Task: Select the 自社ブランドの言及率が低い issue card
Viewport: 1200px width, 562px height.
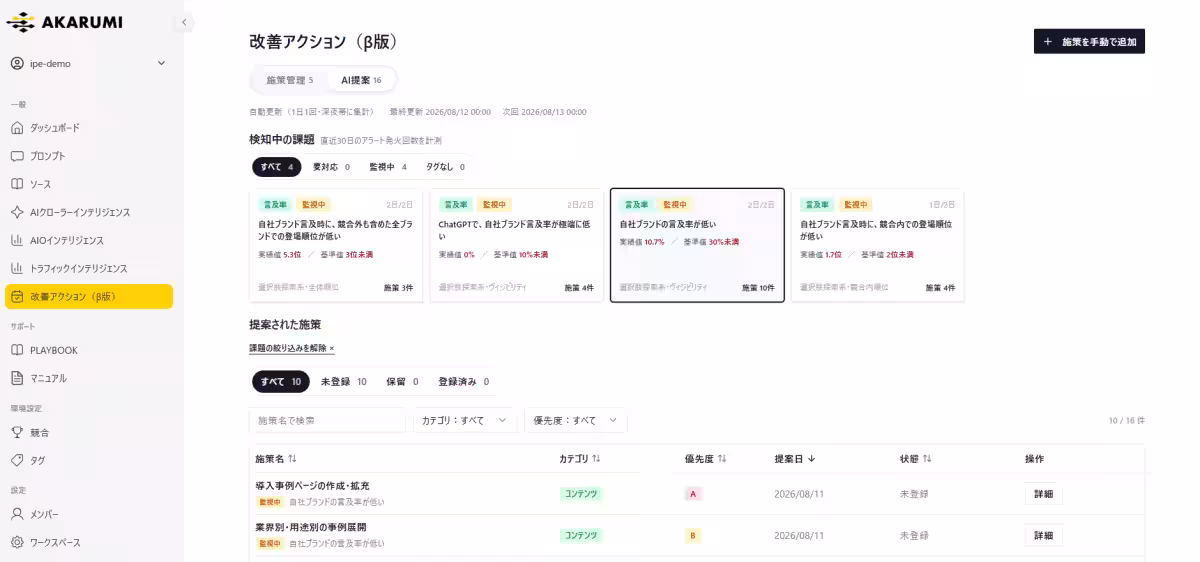Action: 697,246
